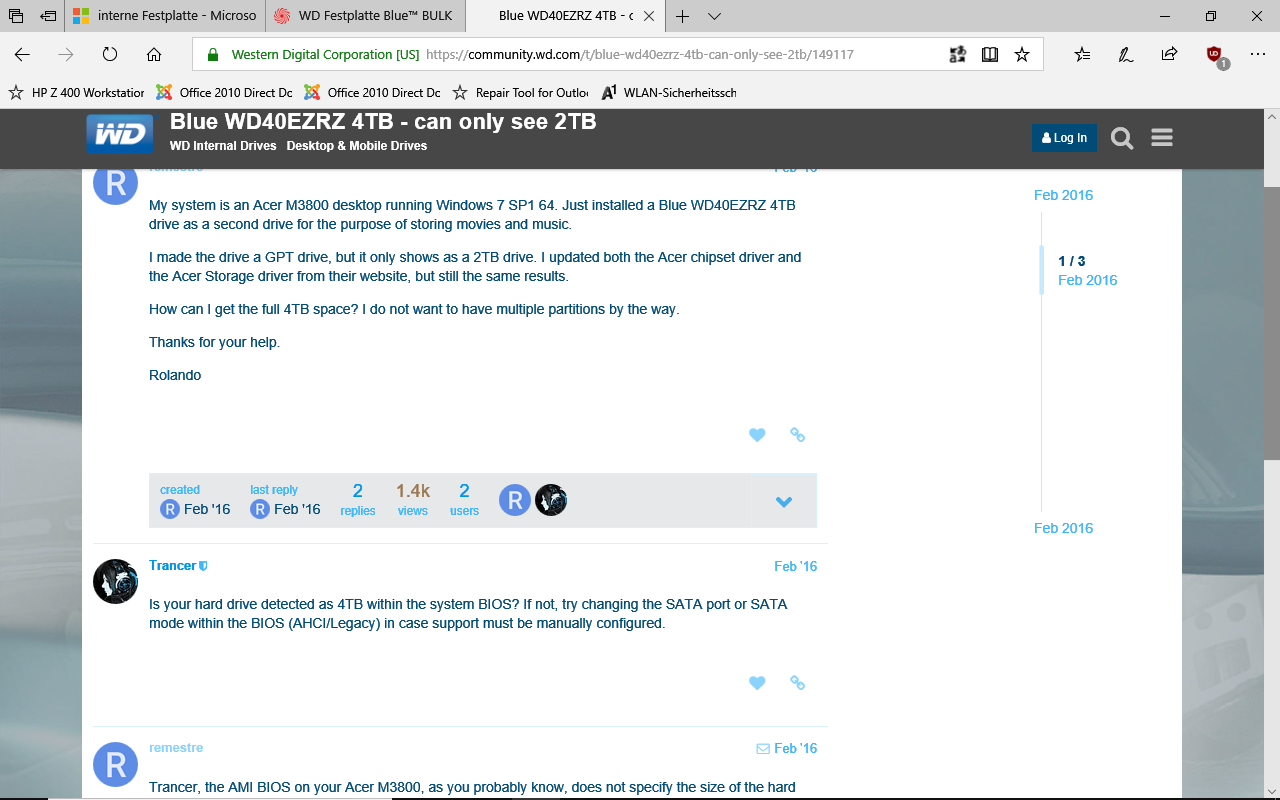Copy link to first post via chain icon
This screenshot has height=800, width=1280.
(x=797, y=435)
